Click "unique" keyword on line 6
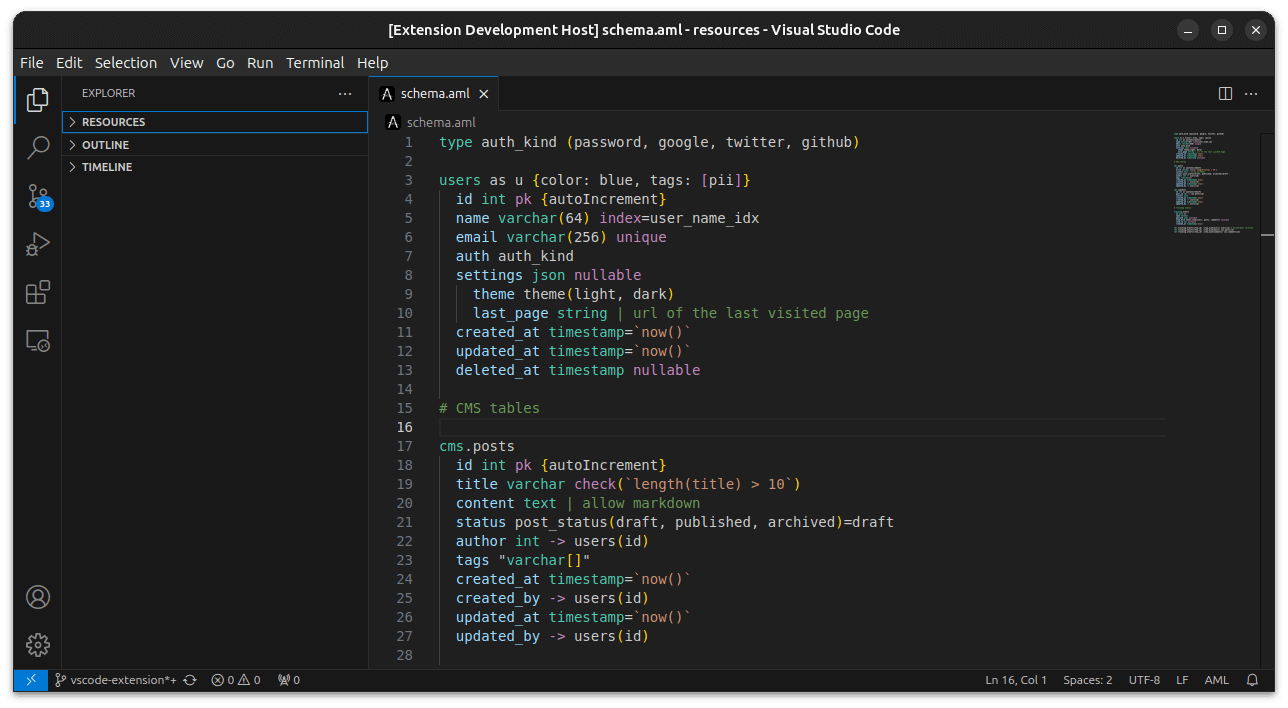The height and width of the screenshot is (708, 1288). pos(641,237)
